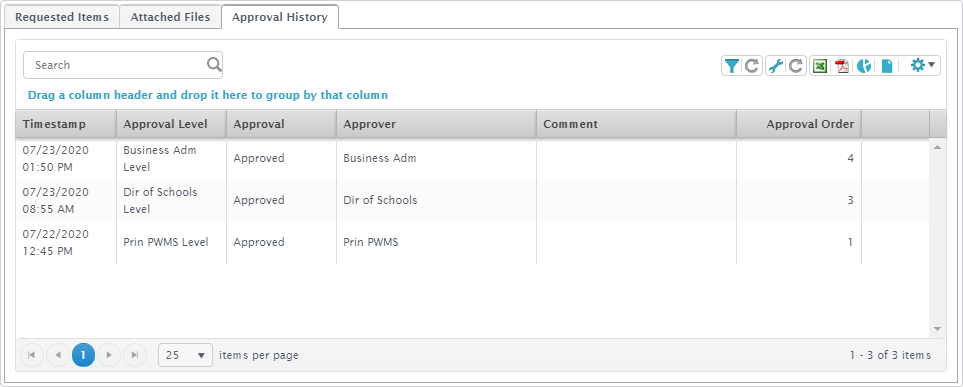Open the items per page dropdown
The height and width of the screenshot is (387, 963).
coord(185,355)
